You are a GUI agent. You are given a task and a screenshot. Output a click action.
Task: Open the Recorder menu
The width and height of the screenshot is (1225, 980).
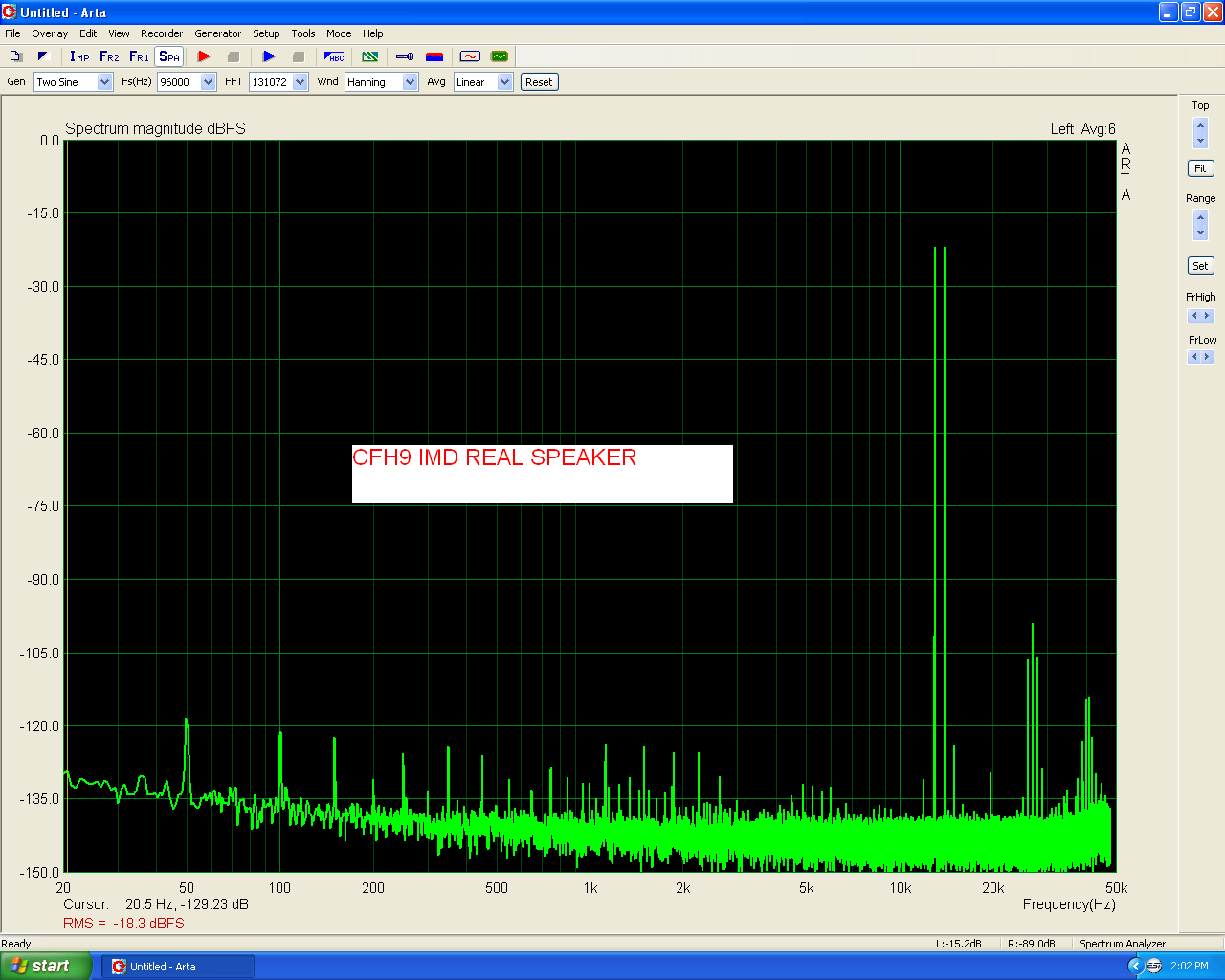[162, 33]
